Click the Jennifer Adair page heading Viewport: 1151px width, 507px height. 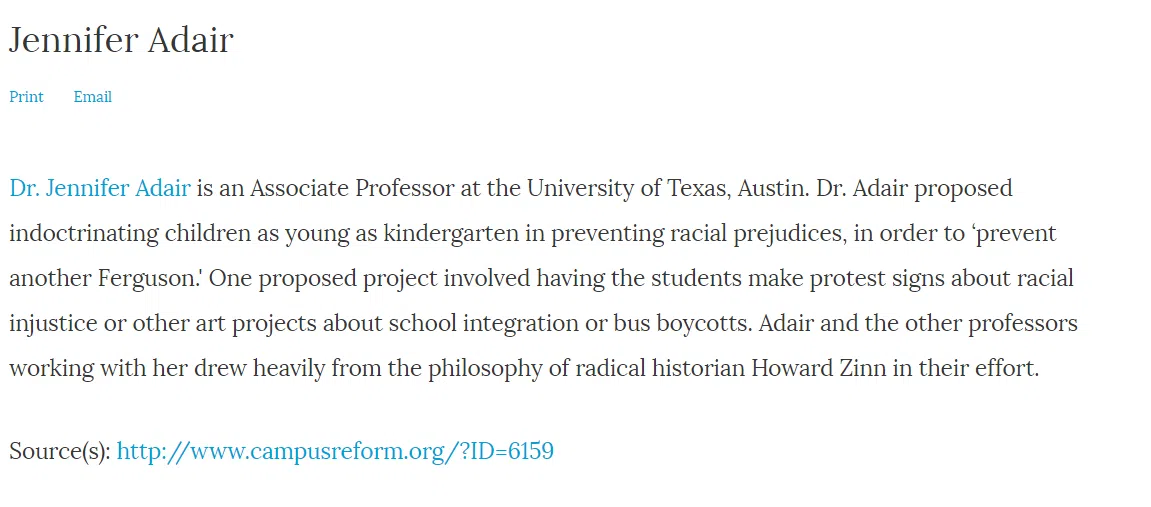tap(121, 40)
